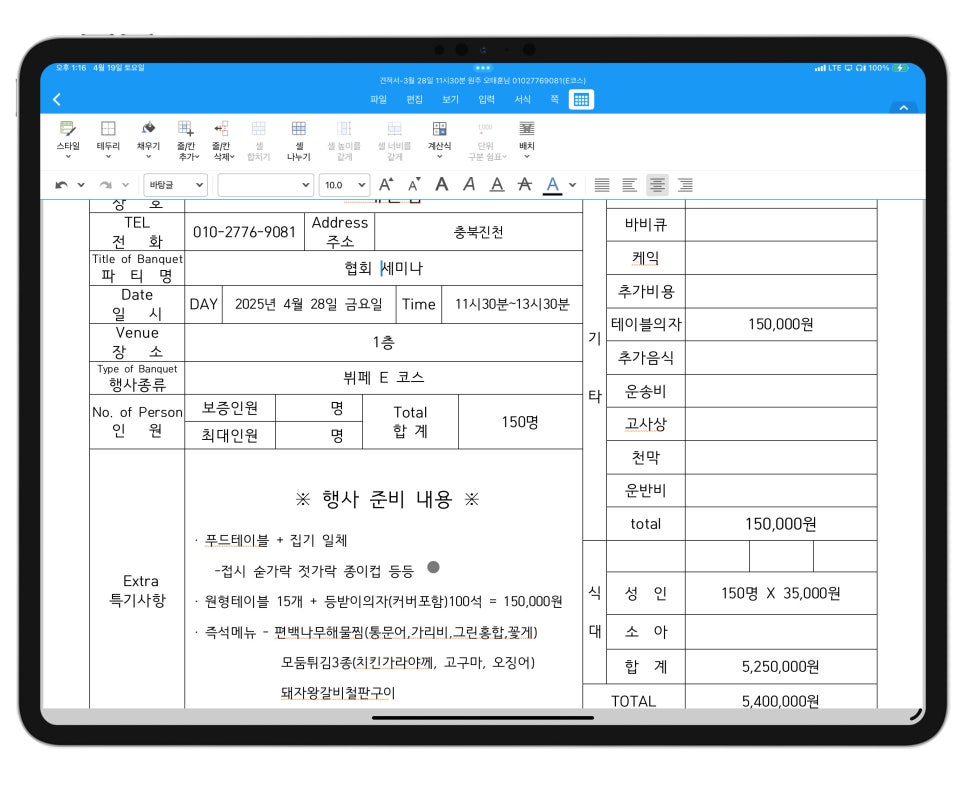Click the 합계 amount cell 5,250,000원
966x785 pixels.
781,667
